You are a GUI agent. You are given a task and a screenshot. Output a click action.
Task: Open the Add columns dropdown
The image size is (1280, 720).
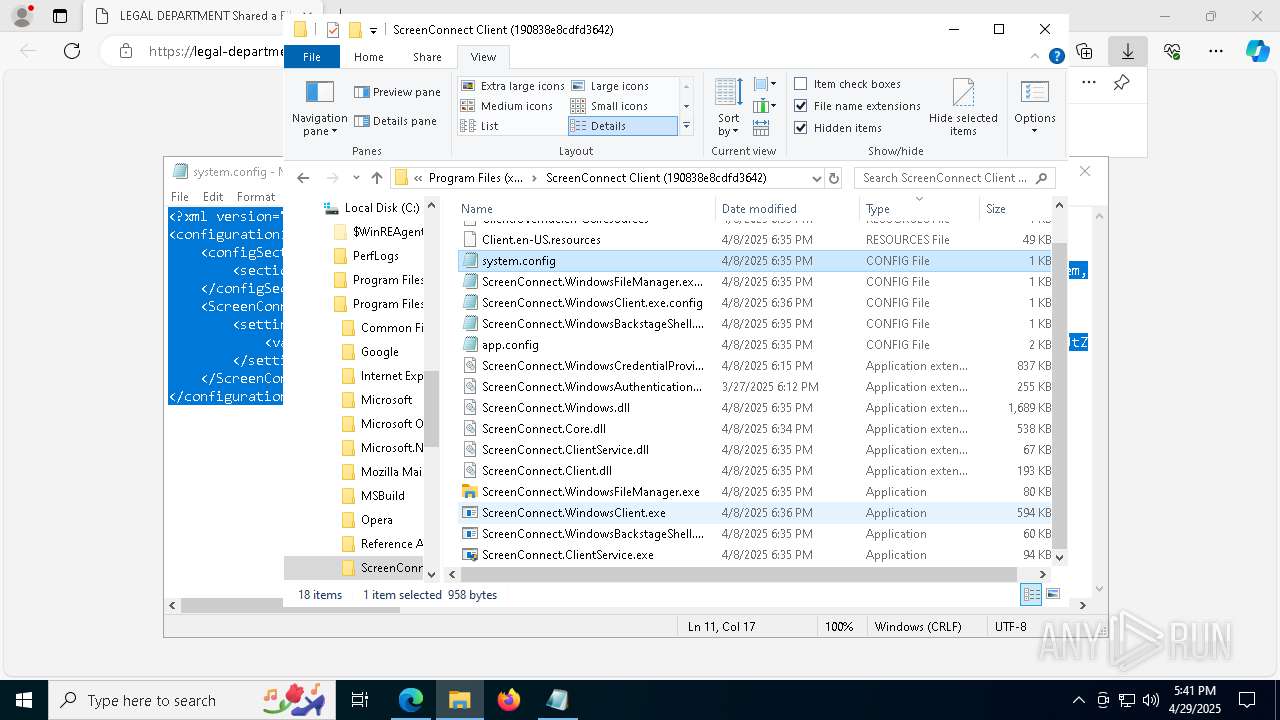pos(765,106)
